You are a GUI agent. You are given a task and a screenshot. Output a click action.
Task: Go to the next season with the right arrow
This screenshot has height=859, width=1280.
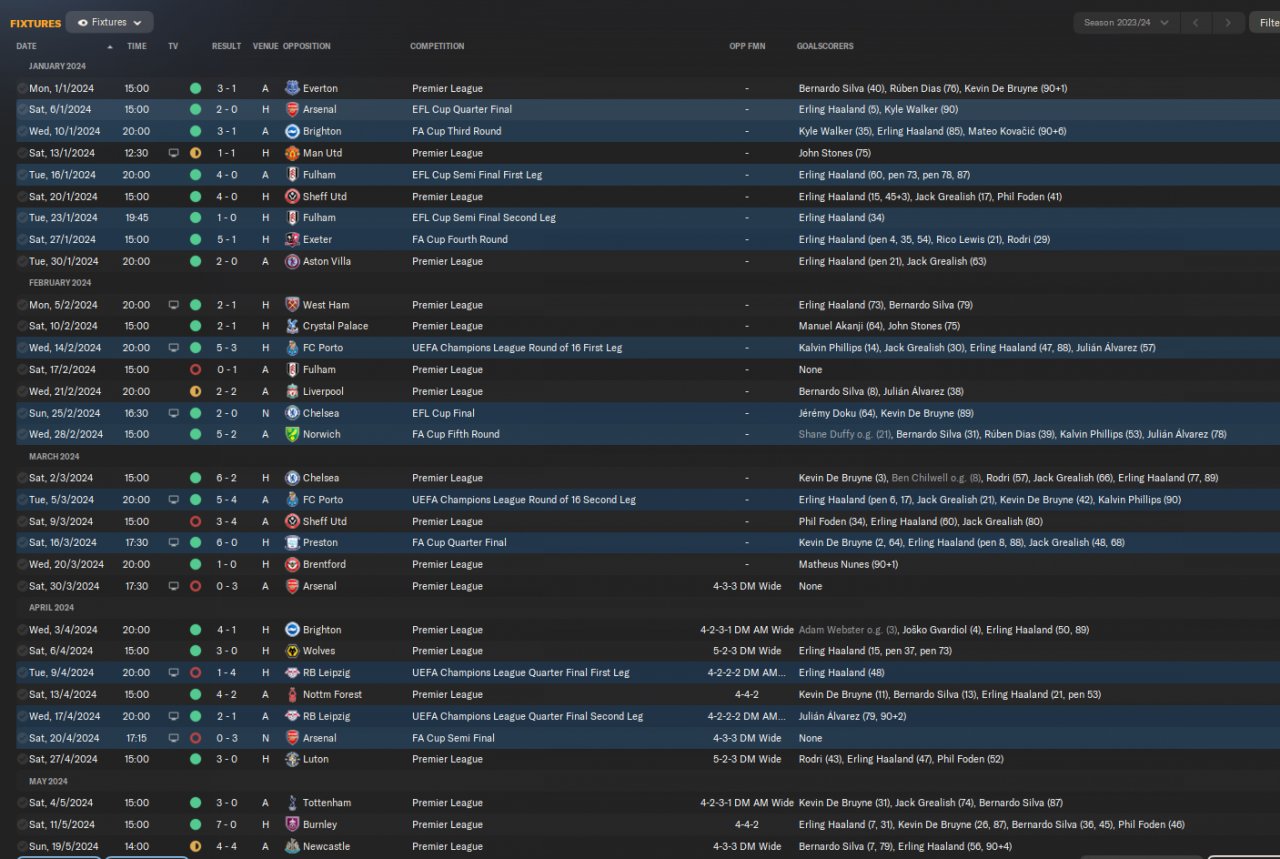click(x=1230, y=22)
